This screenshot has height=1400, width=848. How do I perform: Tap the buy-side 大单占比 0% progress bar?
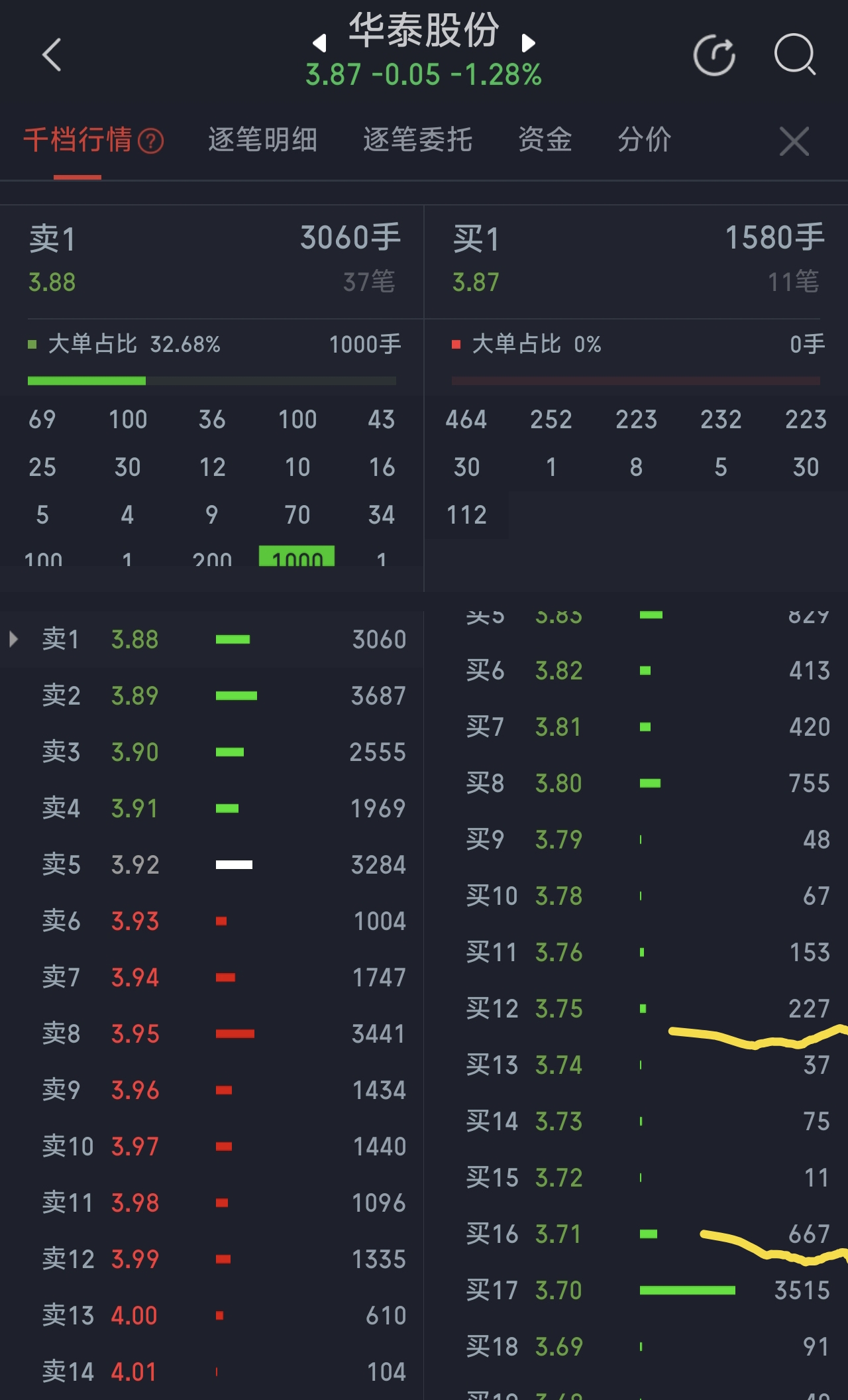(x=636, y=381)
